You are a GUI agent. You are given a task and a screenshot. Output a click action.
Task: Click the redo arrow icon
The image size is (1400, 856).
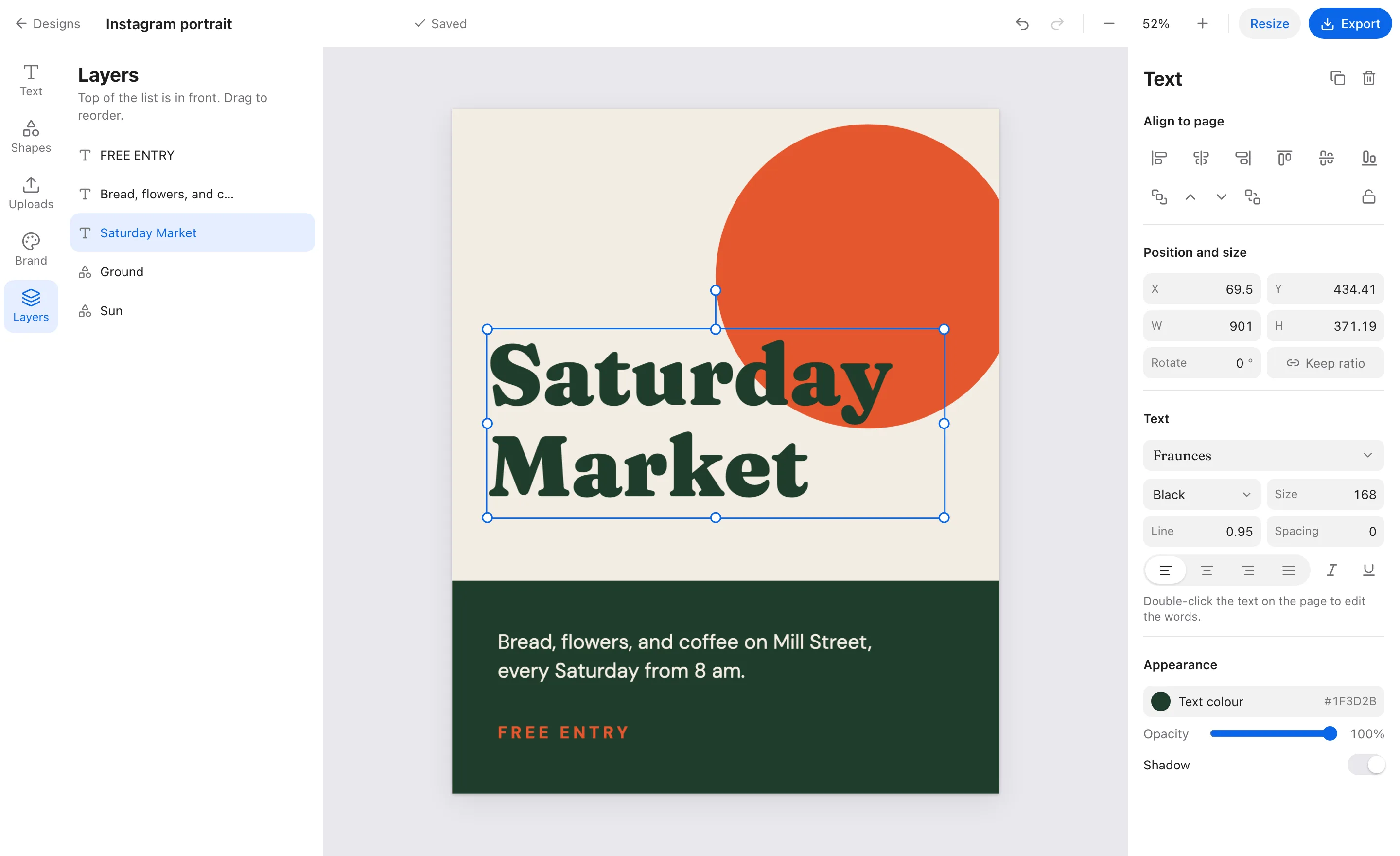point(1057,23)
